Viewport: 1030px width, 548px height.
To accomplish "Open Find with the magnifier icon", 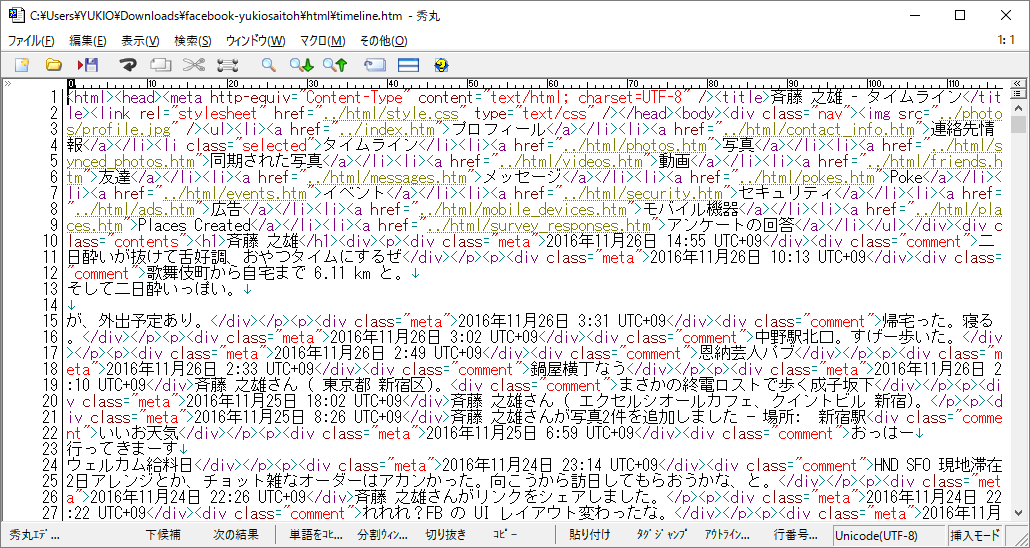I will coord(268,65).
